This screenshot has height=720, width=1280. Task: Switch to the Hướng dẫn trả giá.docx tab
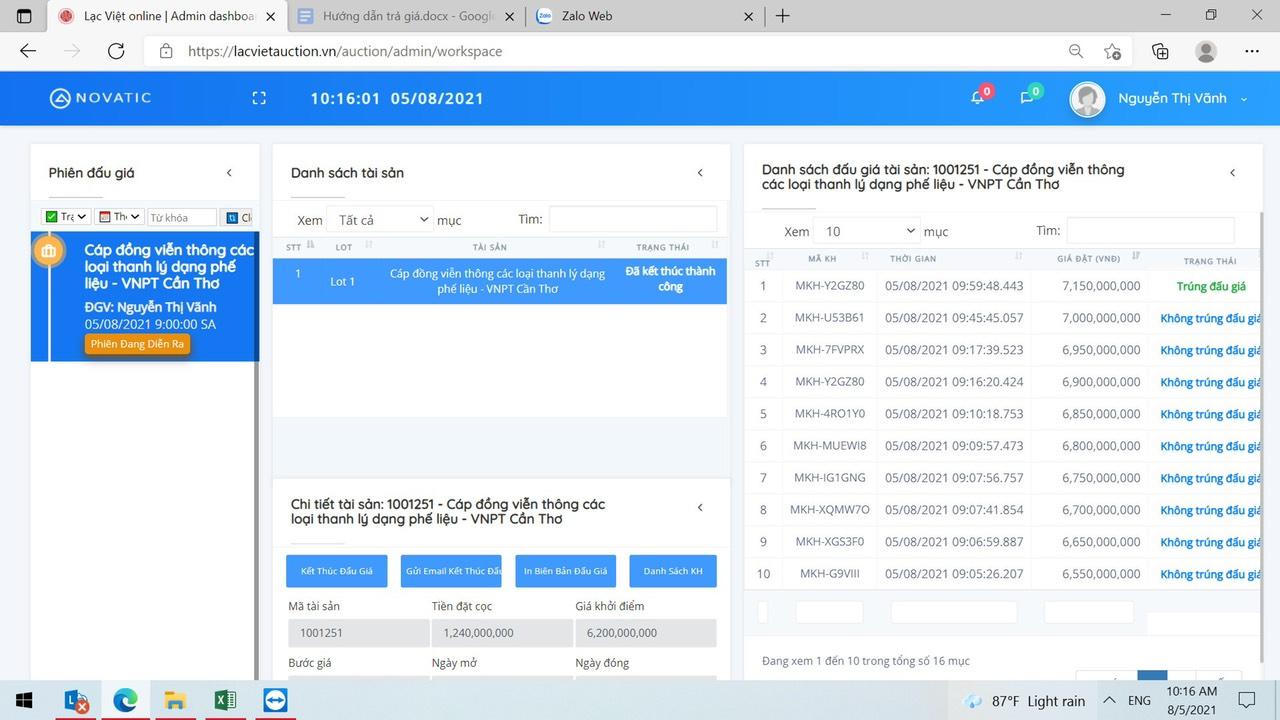pos(405,16)
